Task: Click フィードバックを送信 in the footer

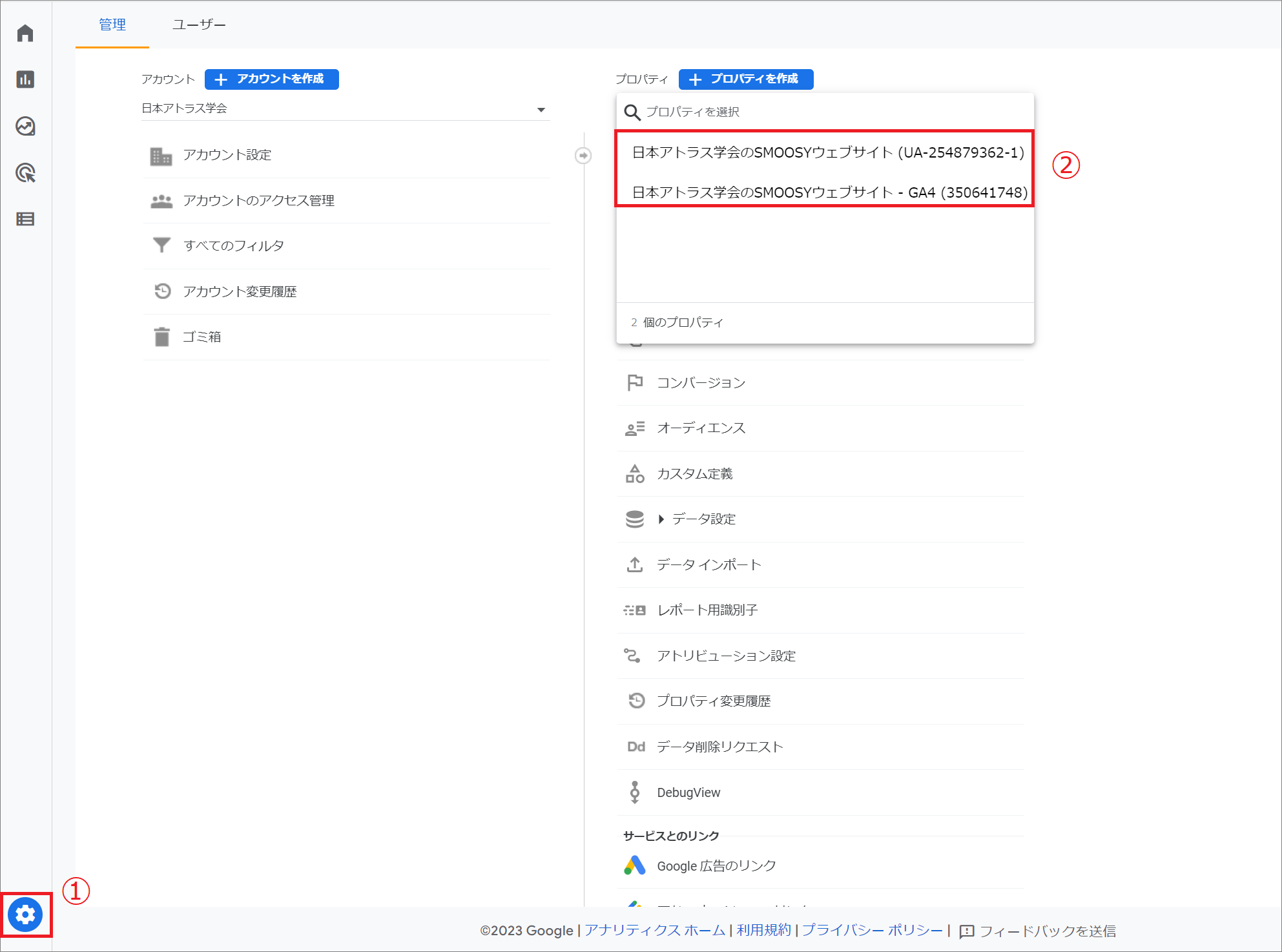Action: (x=1038, y=931)
